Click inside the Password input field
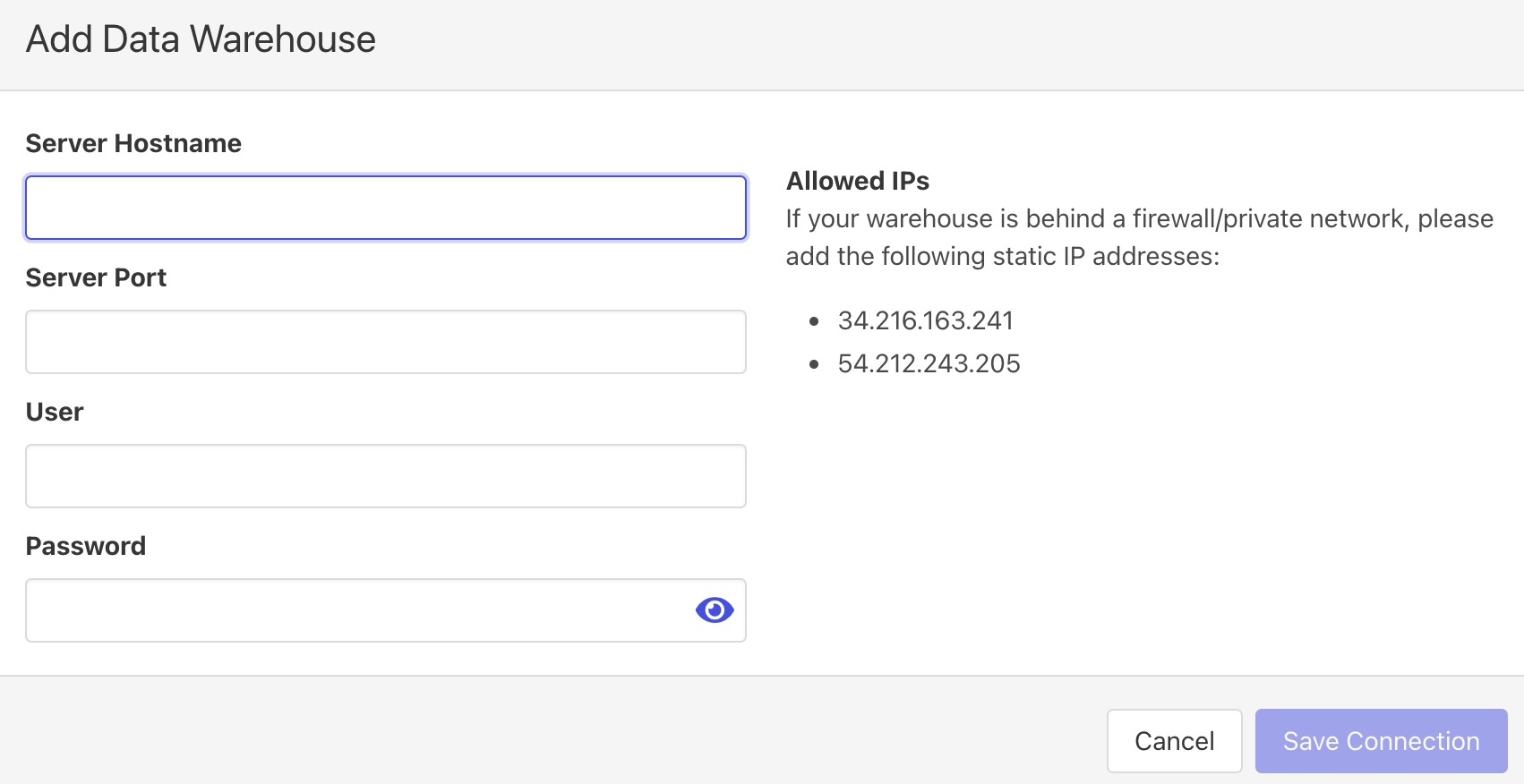This screenshot has width=1524, height=784. click(358, 610)
